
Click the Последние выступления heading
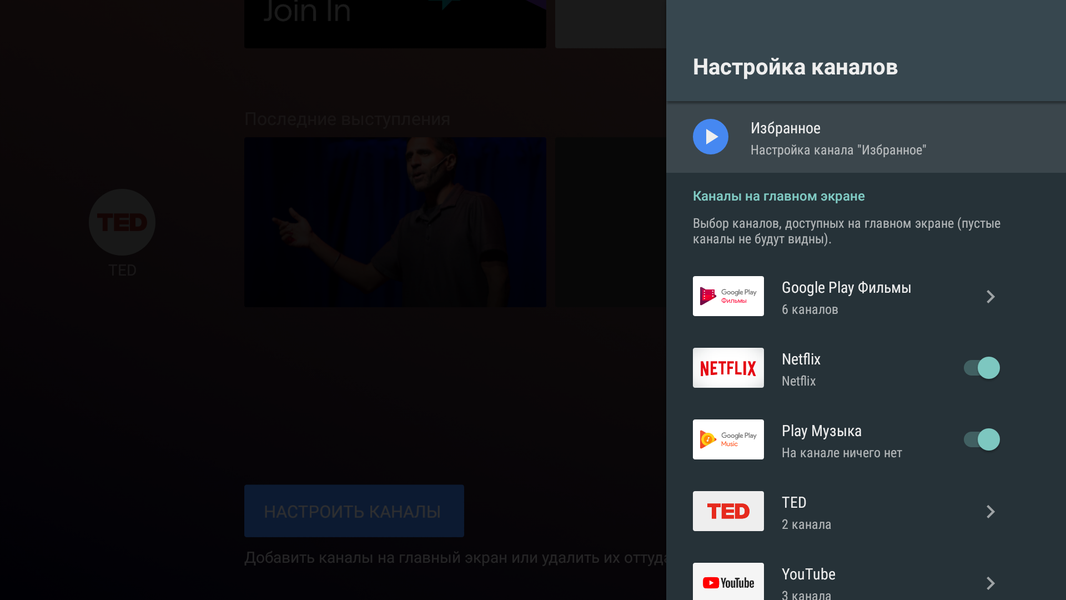pyautogui.click(x=347, y=119)
